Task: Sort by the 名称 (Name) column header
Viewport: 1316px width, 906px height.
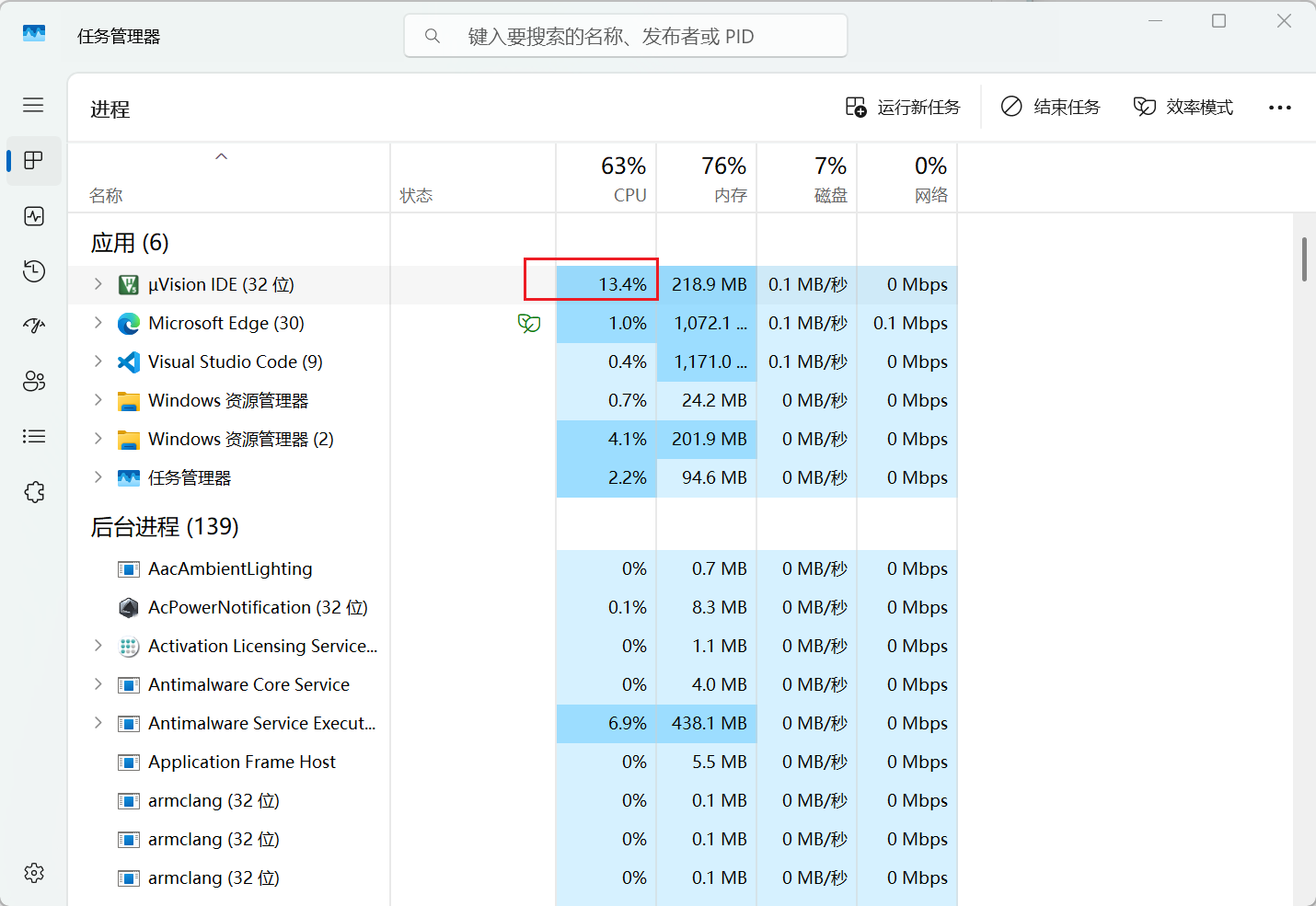Action: pyautogui.click(x=229, y=178)
